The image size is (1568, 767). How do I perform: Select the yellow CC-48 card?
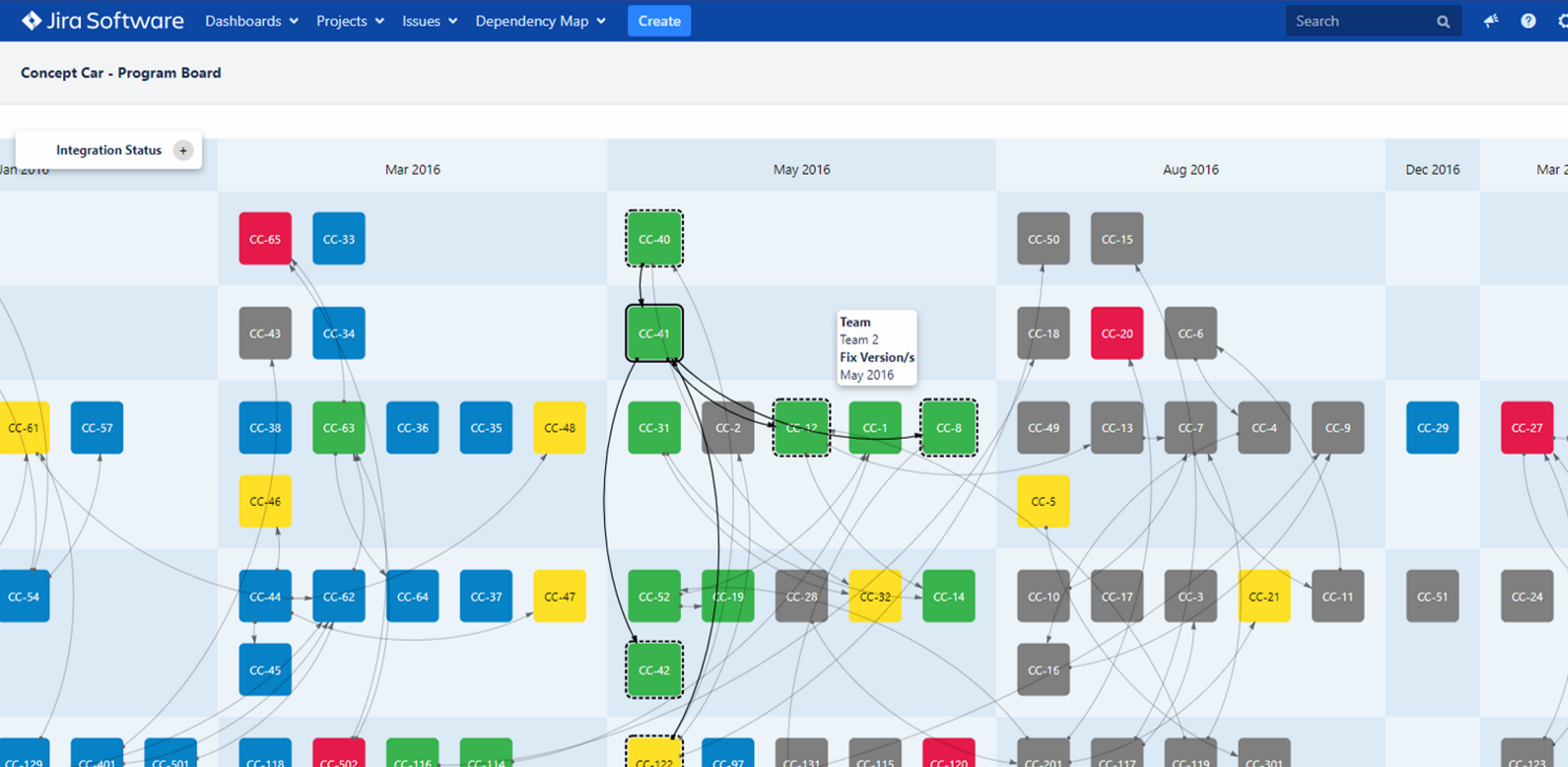tap(560, 427)
